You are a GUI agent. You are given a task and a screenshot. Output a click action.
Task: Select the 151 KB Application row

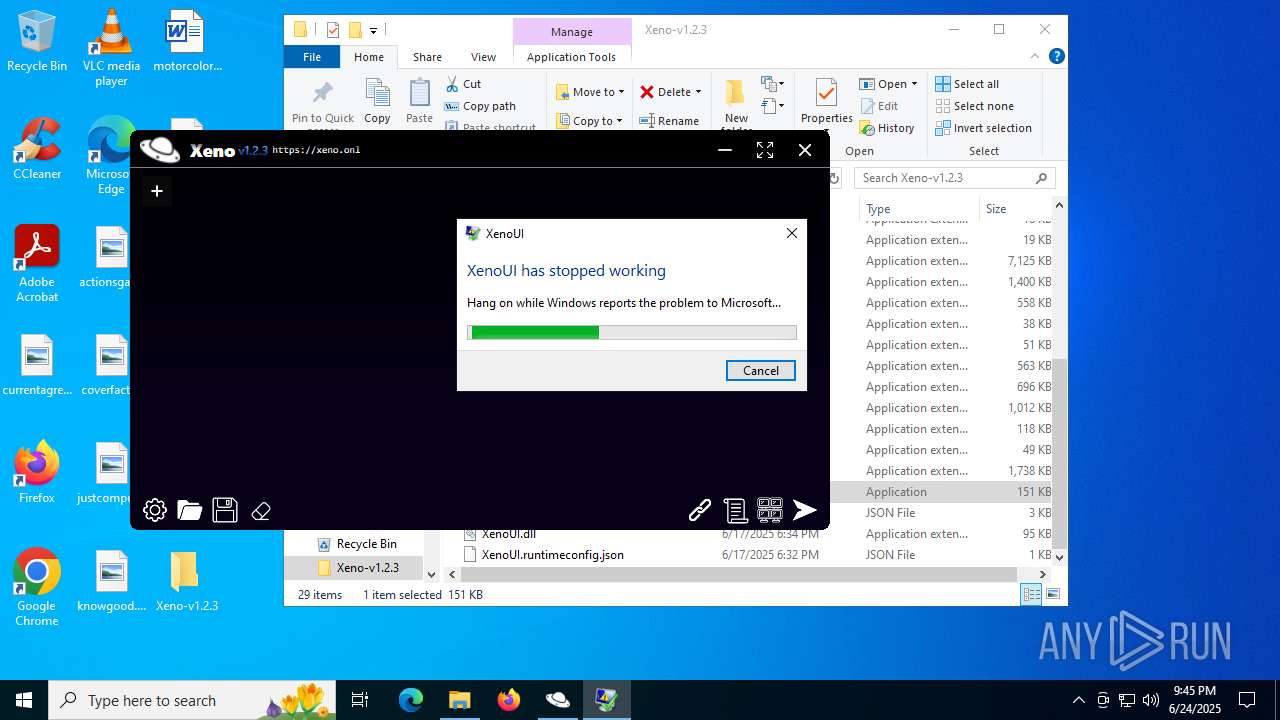[956, 492]
